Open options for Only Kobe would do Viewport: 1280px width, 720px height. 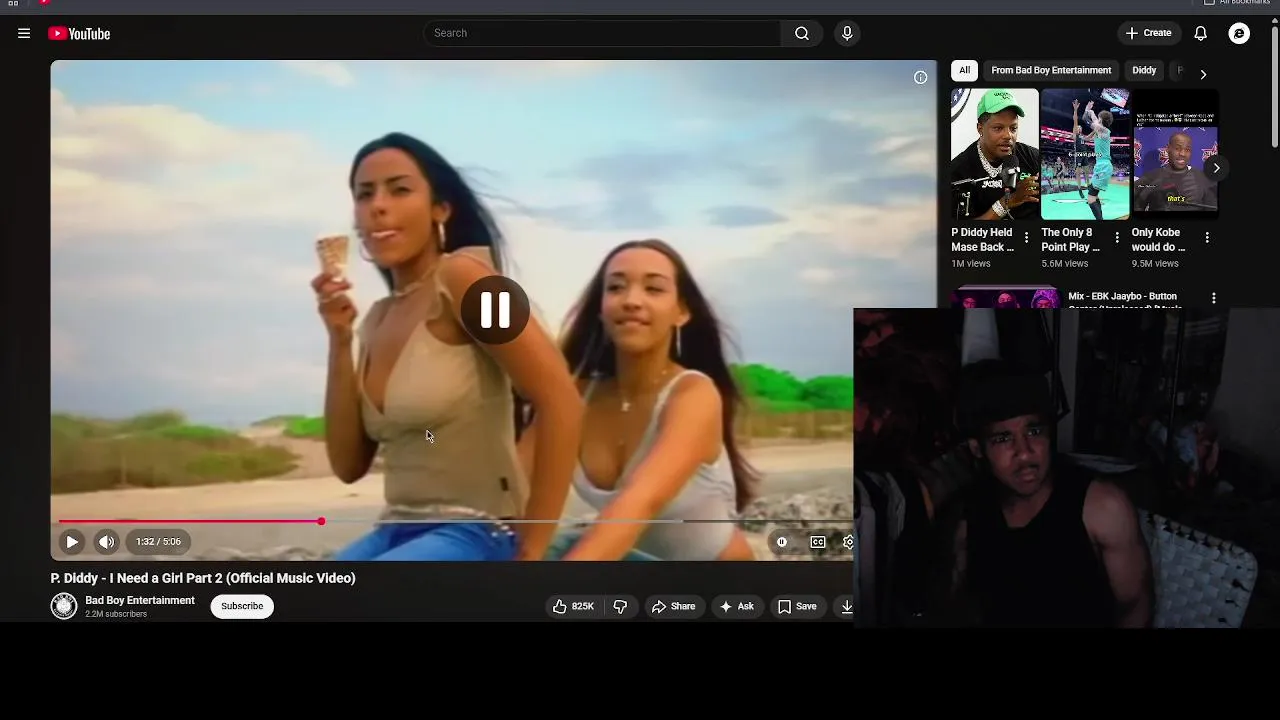[x=1207, y=238]
